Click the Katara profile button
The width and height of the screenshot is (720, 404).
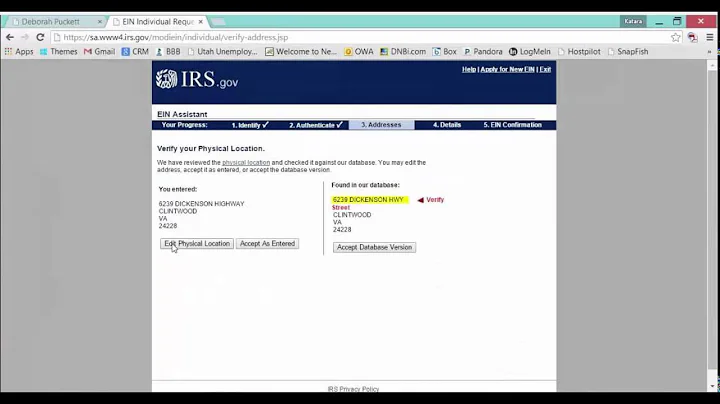pyautogui.click(x=633, y=21)
